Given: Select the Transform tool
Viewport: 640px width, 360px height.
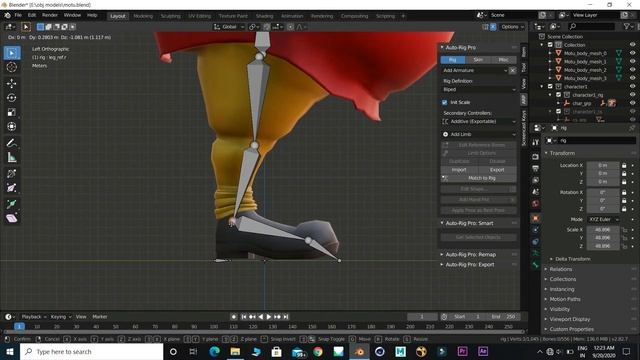Looking at the screenshot, I should coord(12,127).
